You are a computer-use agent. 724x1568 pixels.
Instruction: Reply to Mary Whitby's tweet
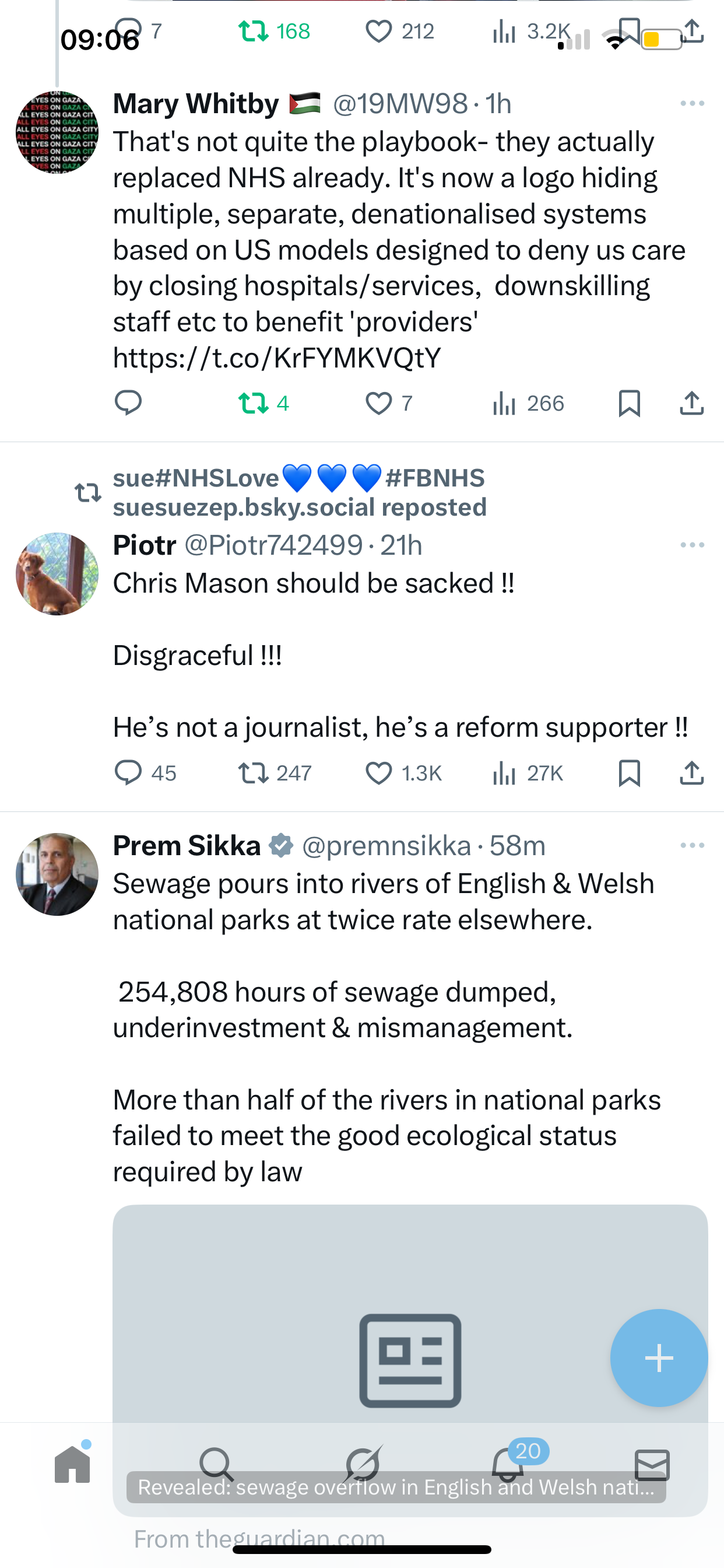point(128,403)
